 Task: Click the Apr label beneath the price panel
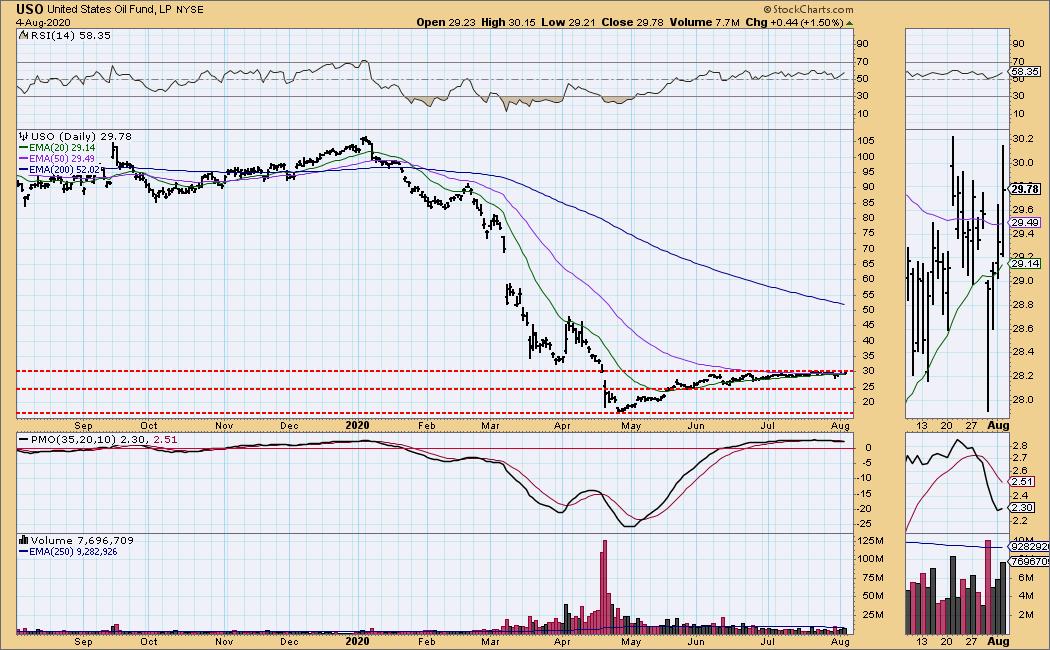point(562,426)
